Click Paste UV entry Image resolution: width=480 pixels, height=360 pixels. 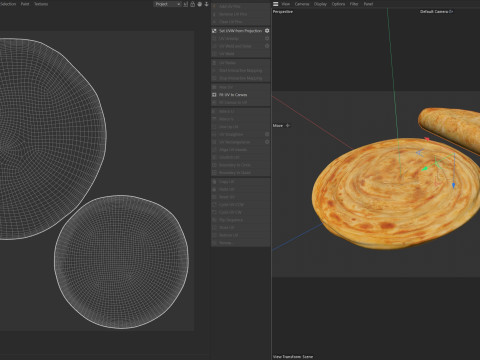(x=227, y=189)
